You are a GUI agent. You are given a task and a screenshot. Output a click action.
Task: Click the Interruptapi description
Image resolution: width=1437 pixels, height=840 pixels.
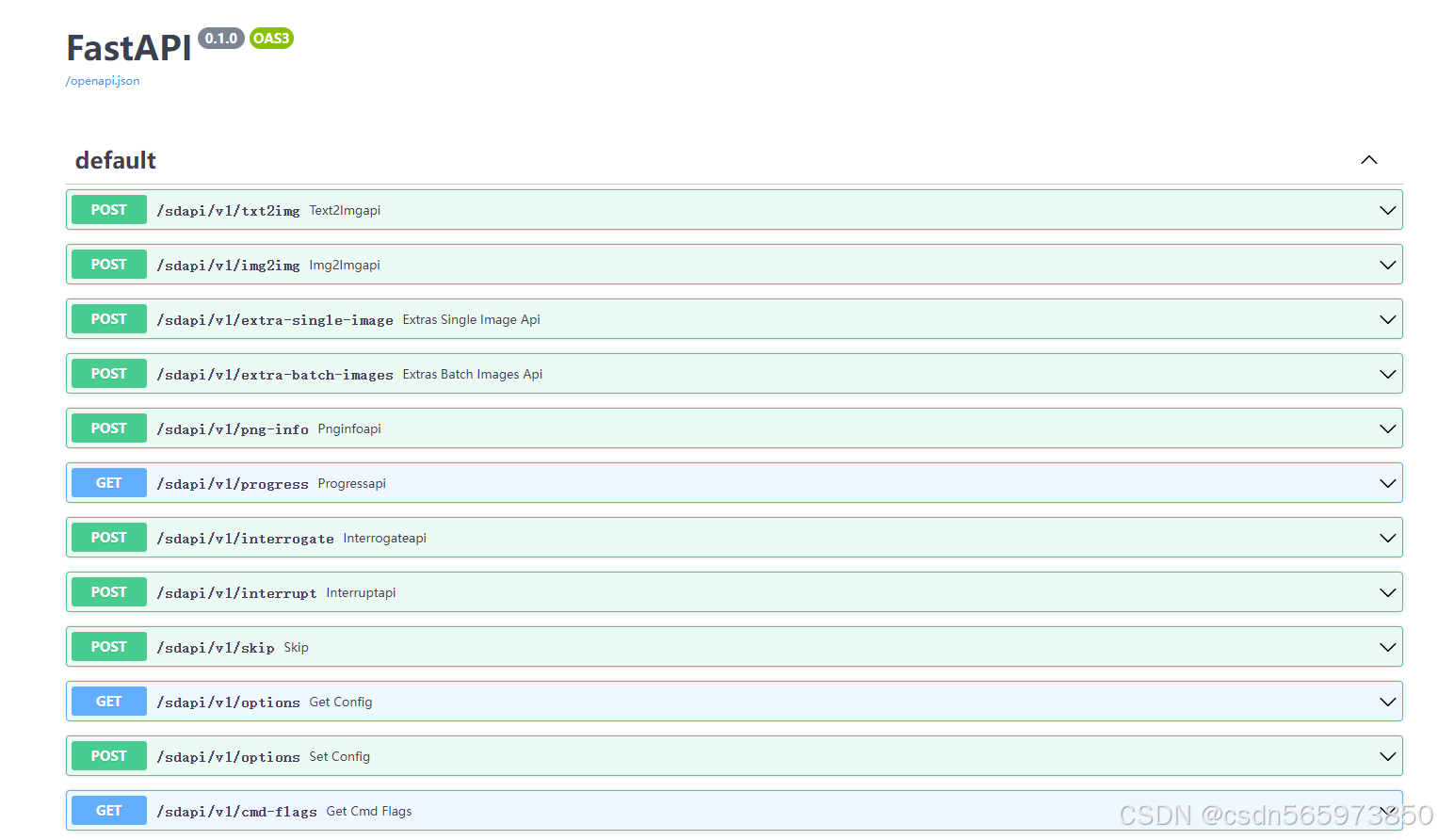361,592
